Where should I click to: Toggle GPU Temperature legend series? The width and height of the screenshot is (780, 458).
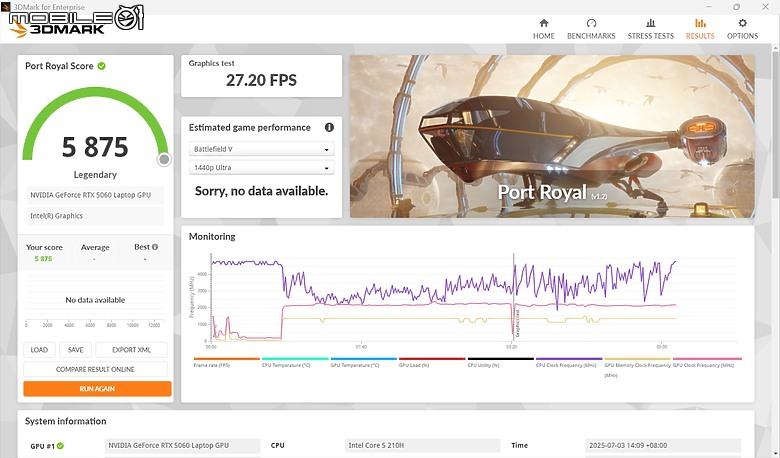364,362
